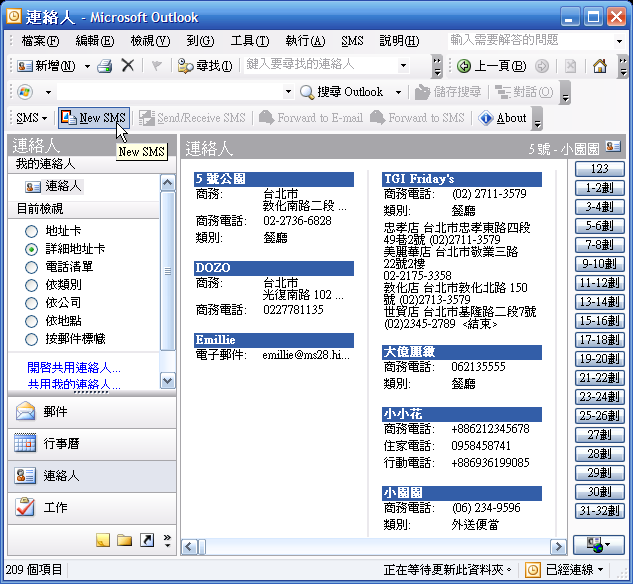Select the 按郵件標幟 view radio button

[x=31, y=339]
